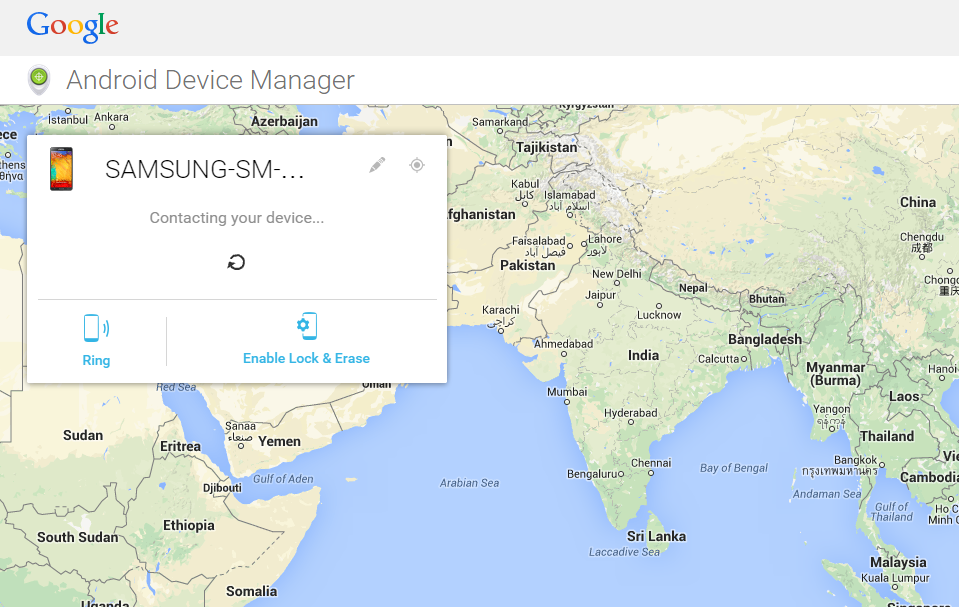Click the Pakistan label on map
Screen dimensions: 959x607
click(527, 265)
